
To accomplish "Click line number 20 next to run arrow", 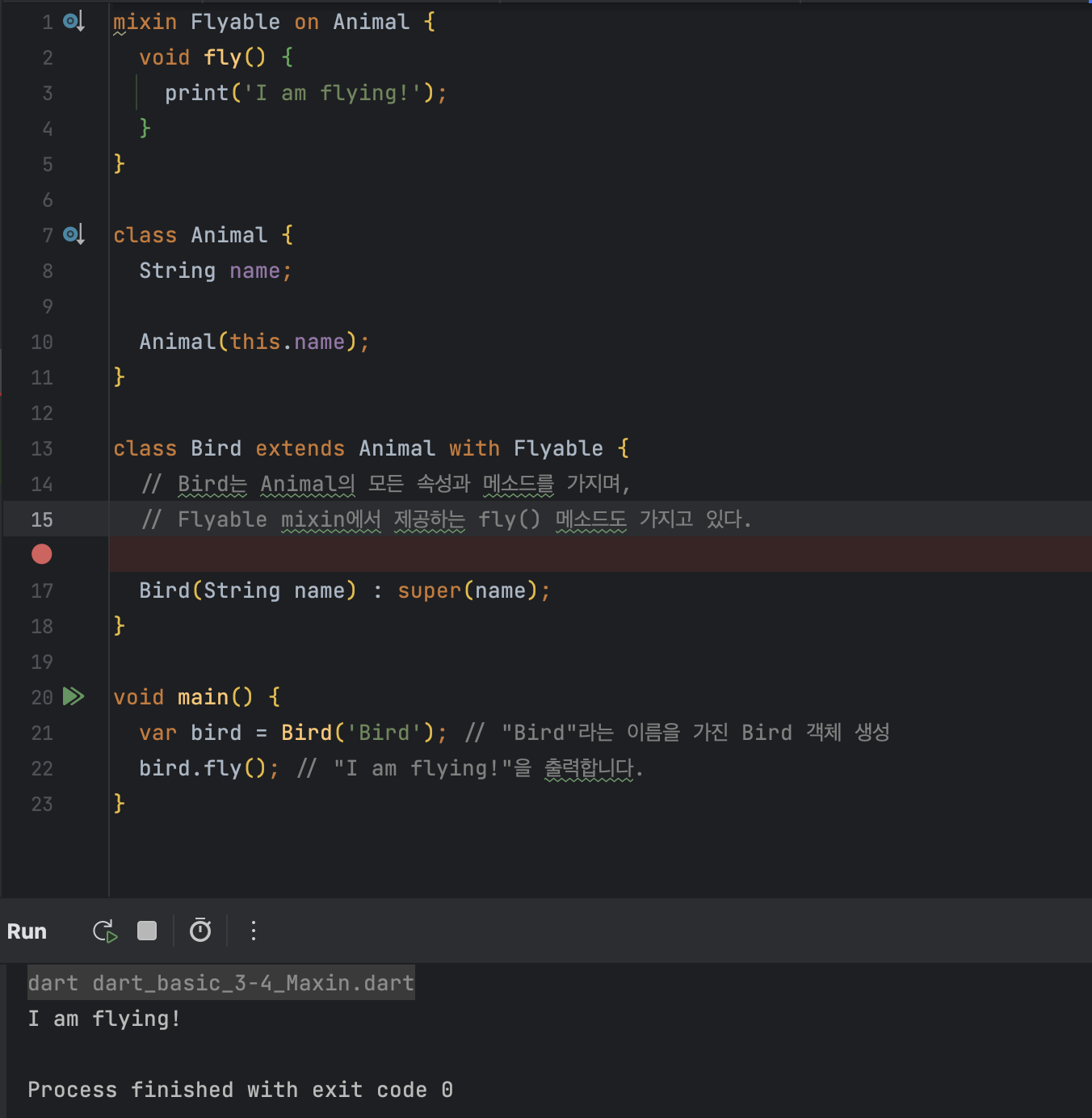I will coord(42,697).
